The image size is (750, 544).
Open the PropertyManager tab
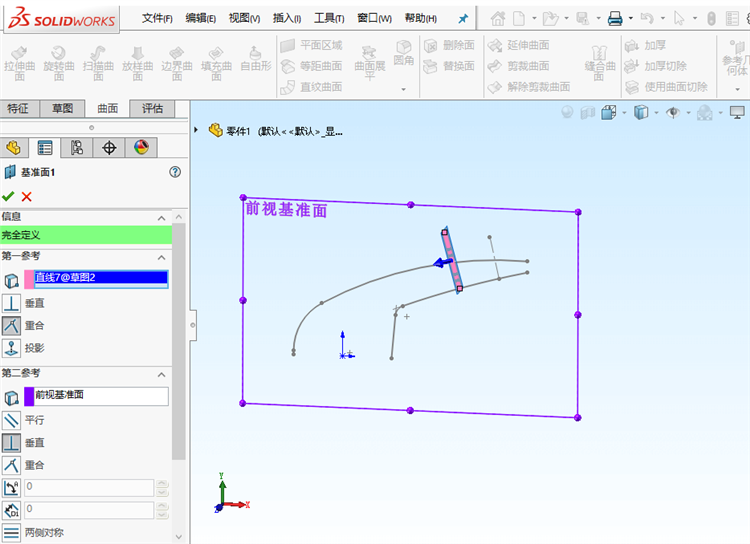45,148
